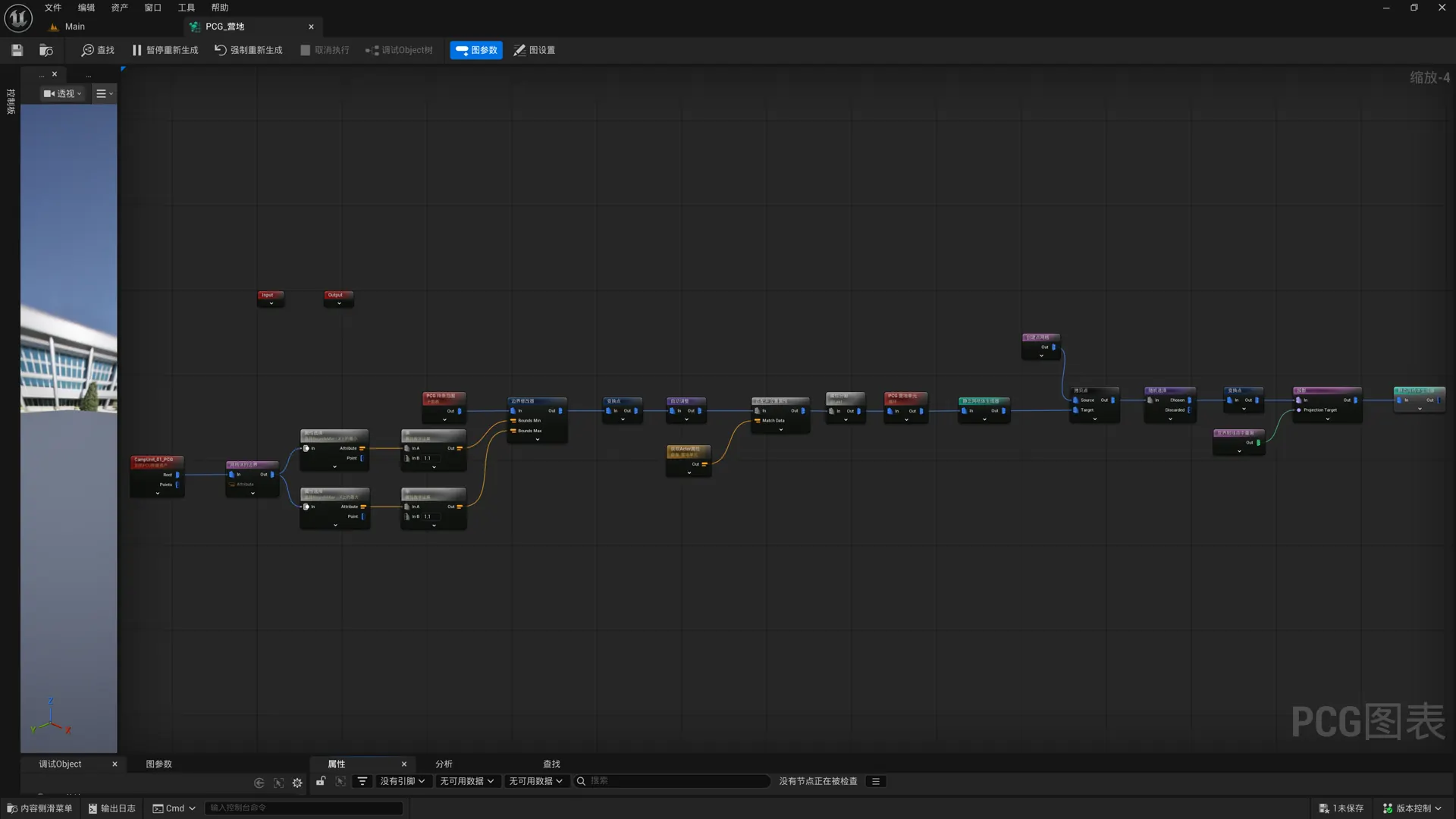Close the 属性 properties tab

point(404,764)
